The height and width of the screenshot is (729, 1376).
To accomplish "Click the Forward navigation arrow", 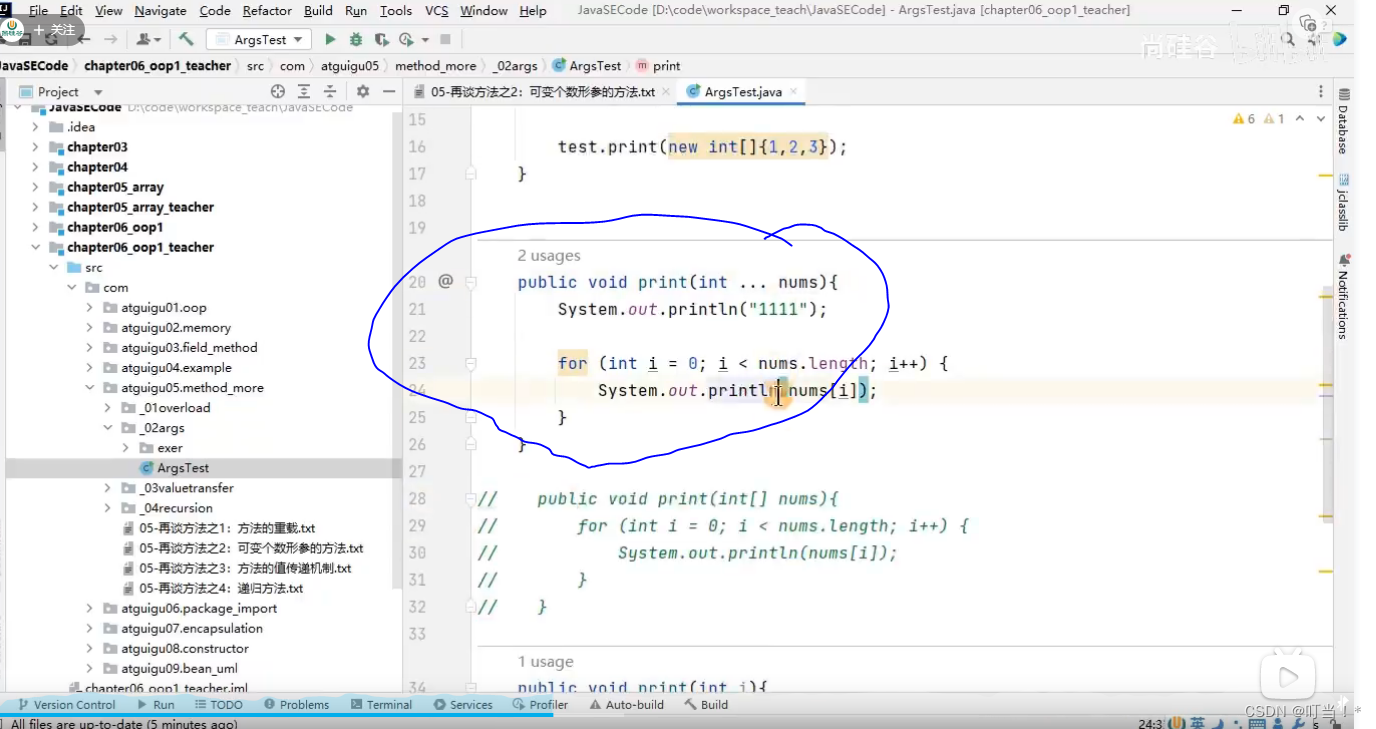I will (110, 39).
